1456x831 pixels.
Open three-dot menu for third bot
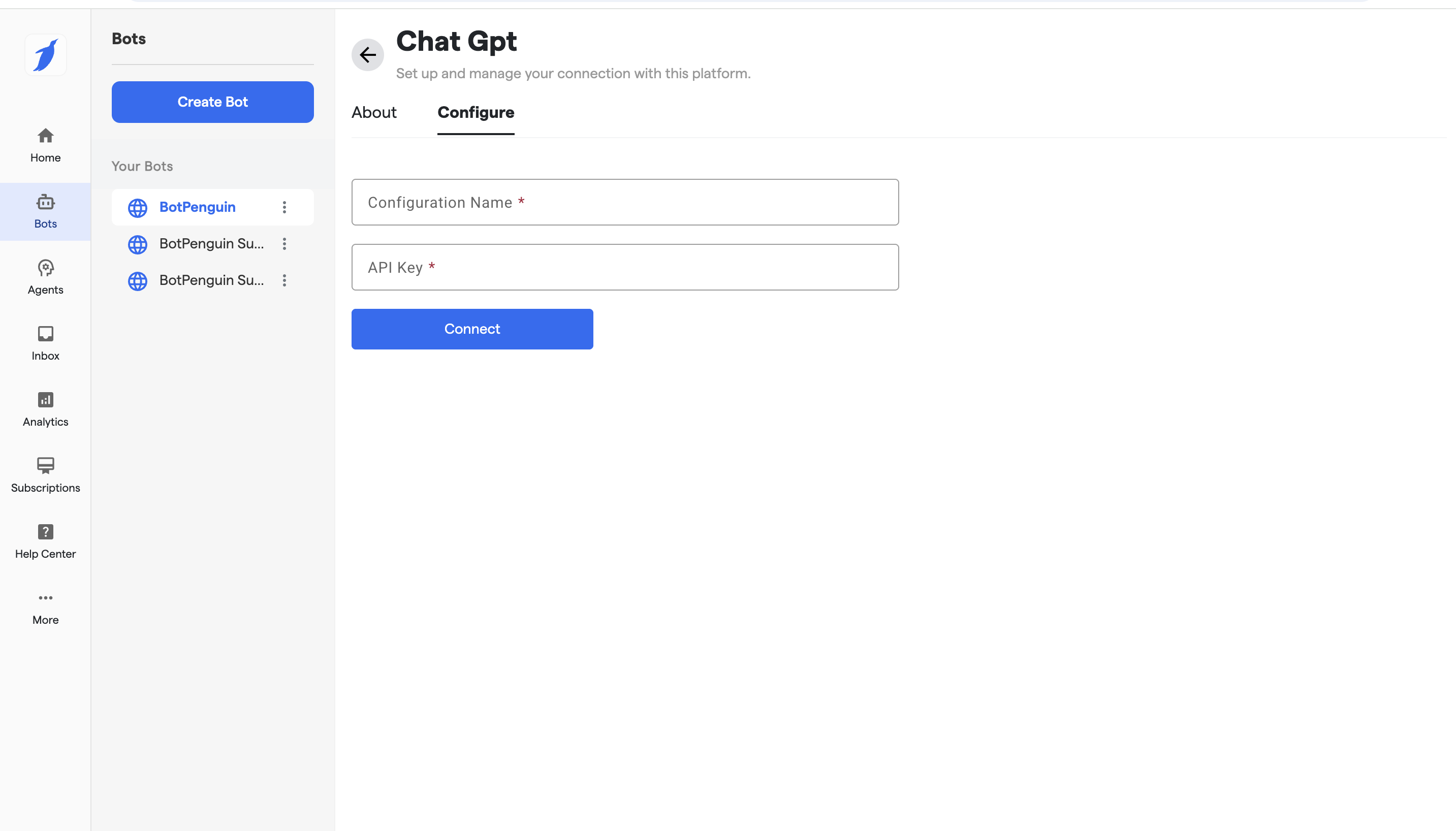coord(284,280)
